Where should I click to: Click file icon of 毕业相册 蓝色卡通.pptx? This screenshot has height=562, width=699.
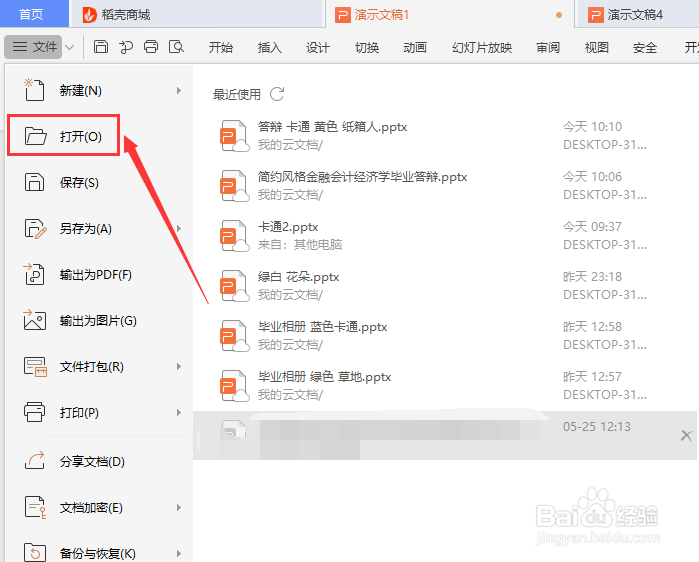[234, 336]
